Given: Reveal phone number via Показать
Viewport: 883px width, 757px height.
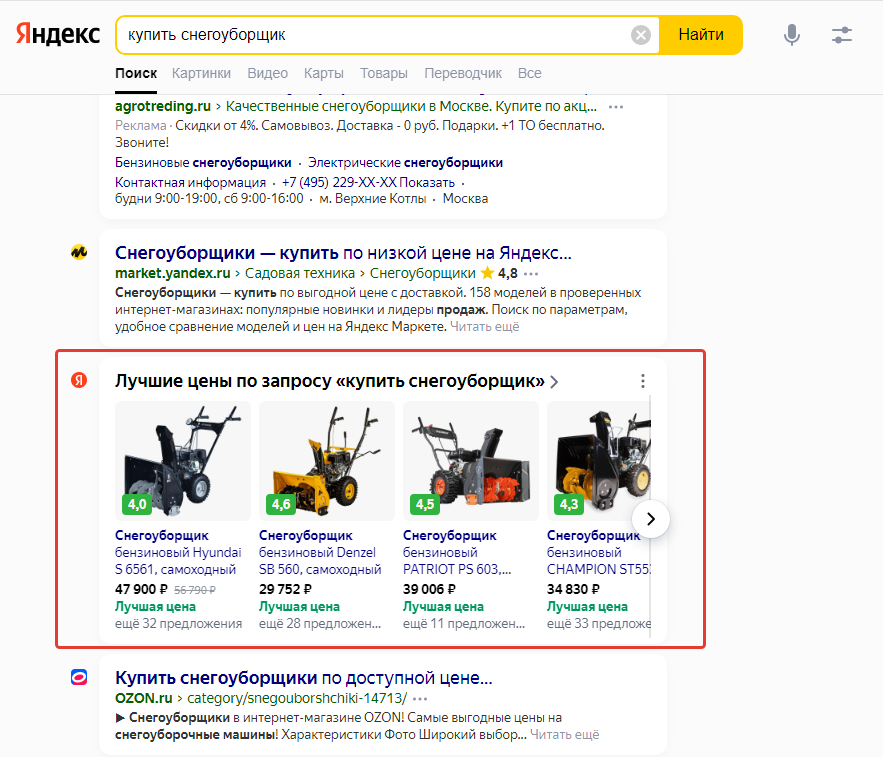Looking at the screenshot, I should tap(429, 182).
